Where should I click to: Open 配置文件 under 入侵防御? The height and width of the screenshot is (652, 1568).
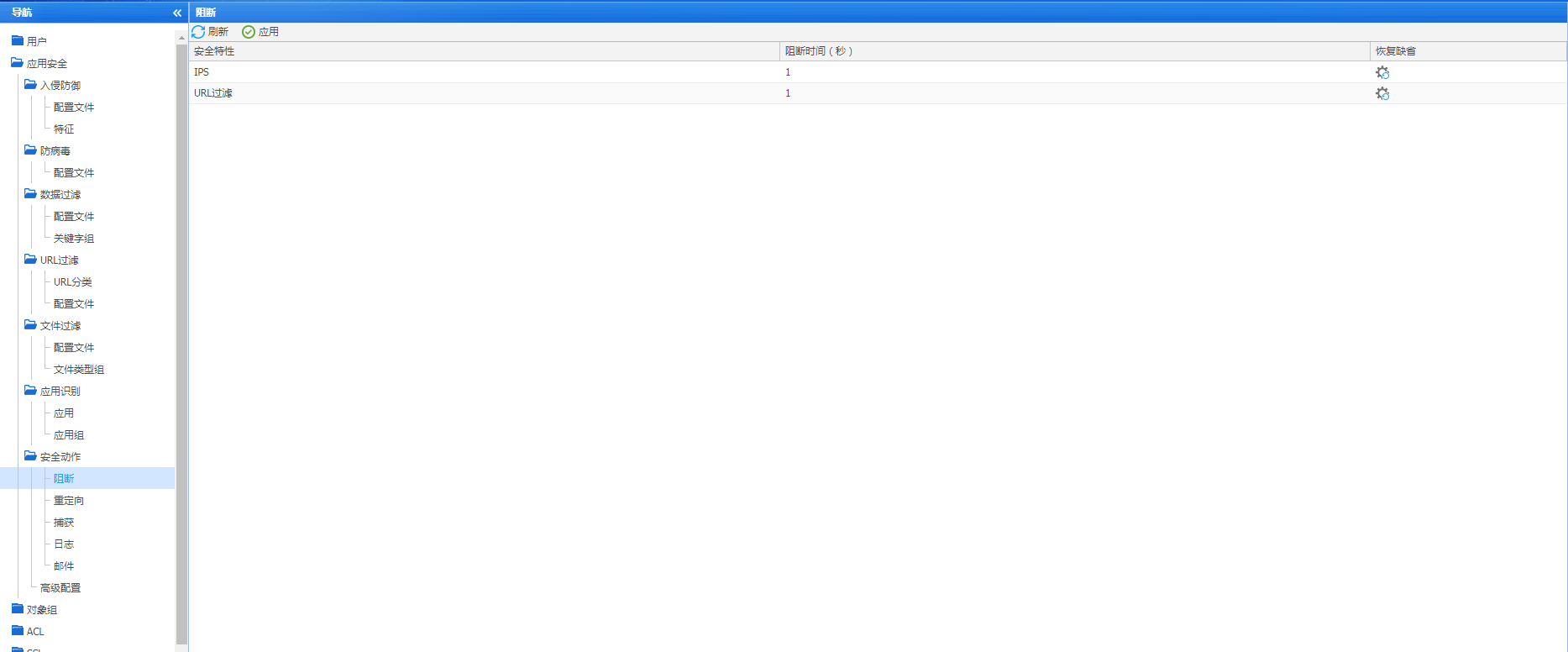pos(74,108)
